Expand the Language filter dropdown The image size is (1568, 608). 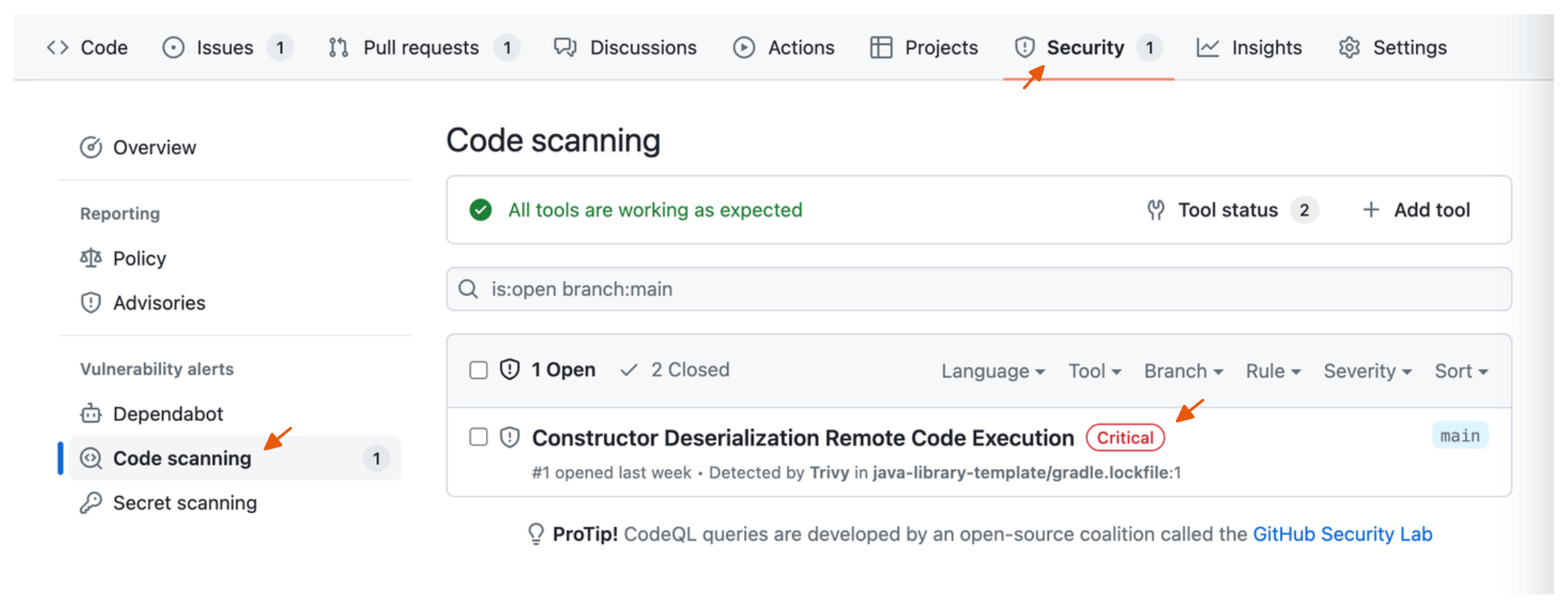coord(993,371)
